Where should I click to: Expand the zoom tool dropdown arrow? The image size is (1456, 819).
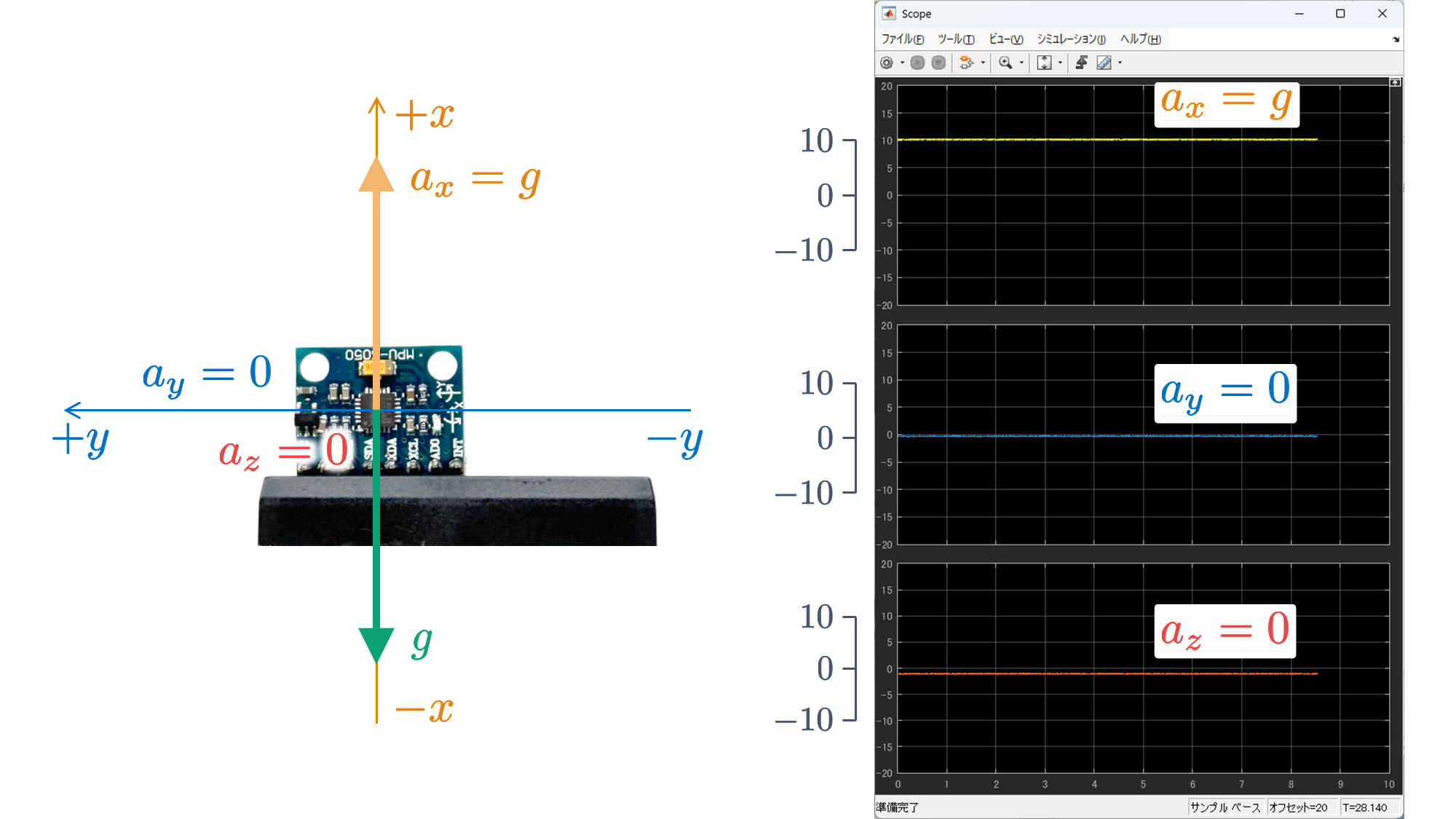click(1021, 63)
